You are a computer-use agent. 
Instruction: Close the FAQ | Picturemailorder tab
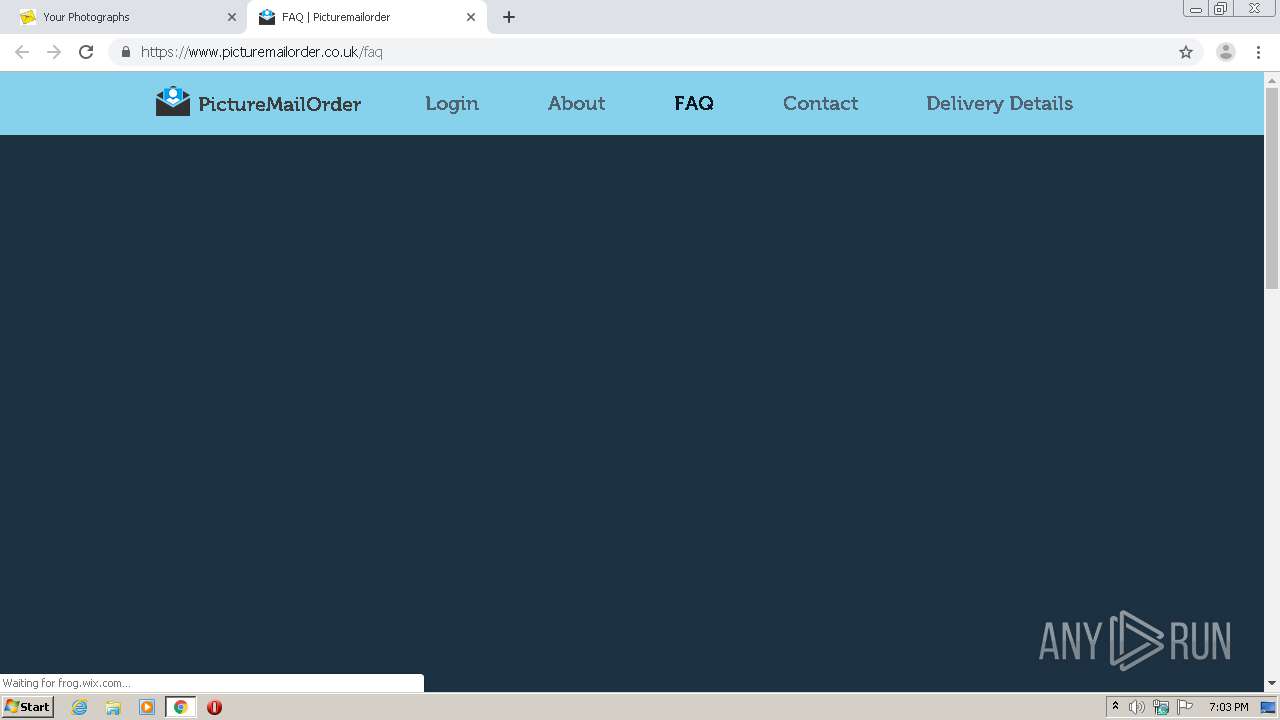tap(471, 17)
